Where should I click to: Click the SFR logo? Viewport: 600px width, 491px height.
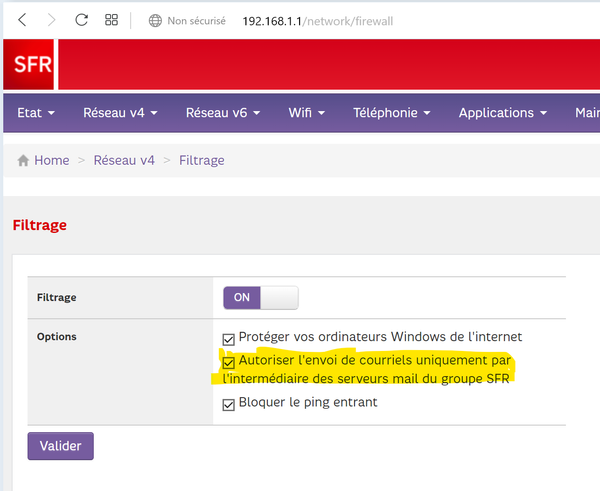click(34, 66)
